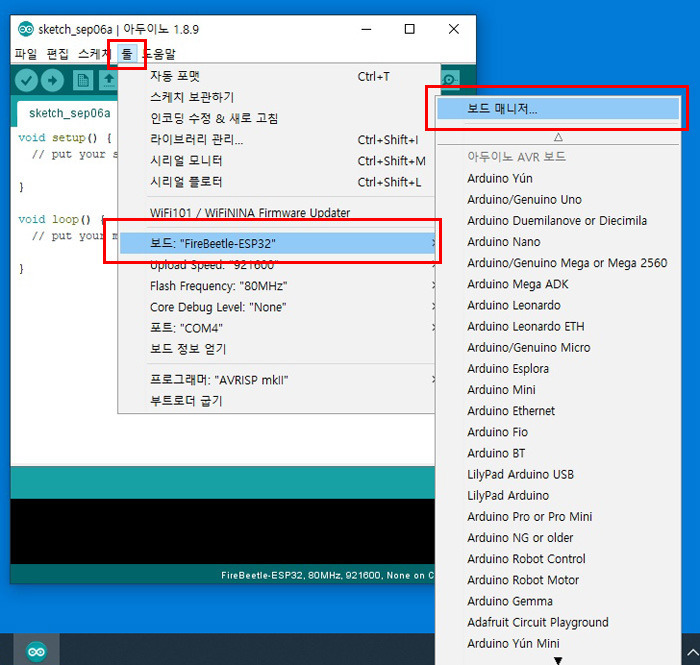The height and width of the screenshot is (665, 700).
Task: Open the 편집 menu
Action: (58, 54)
